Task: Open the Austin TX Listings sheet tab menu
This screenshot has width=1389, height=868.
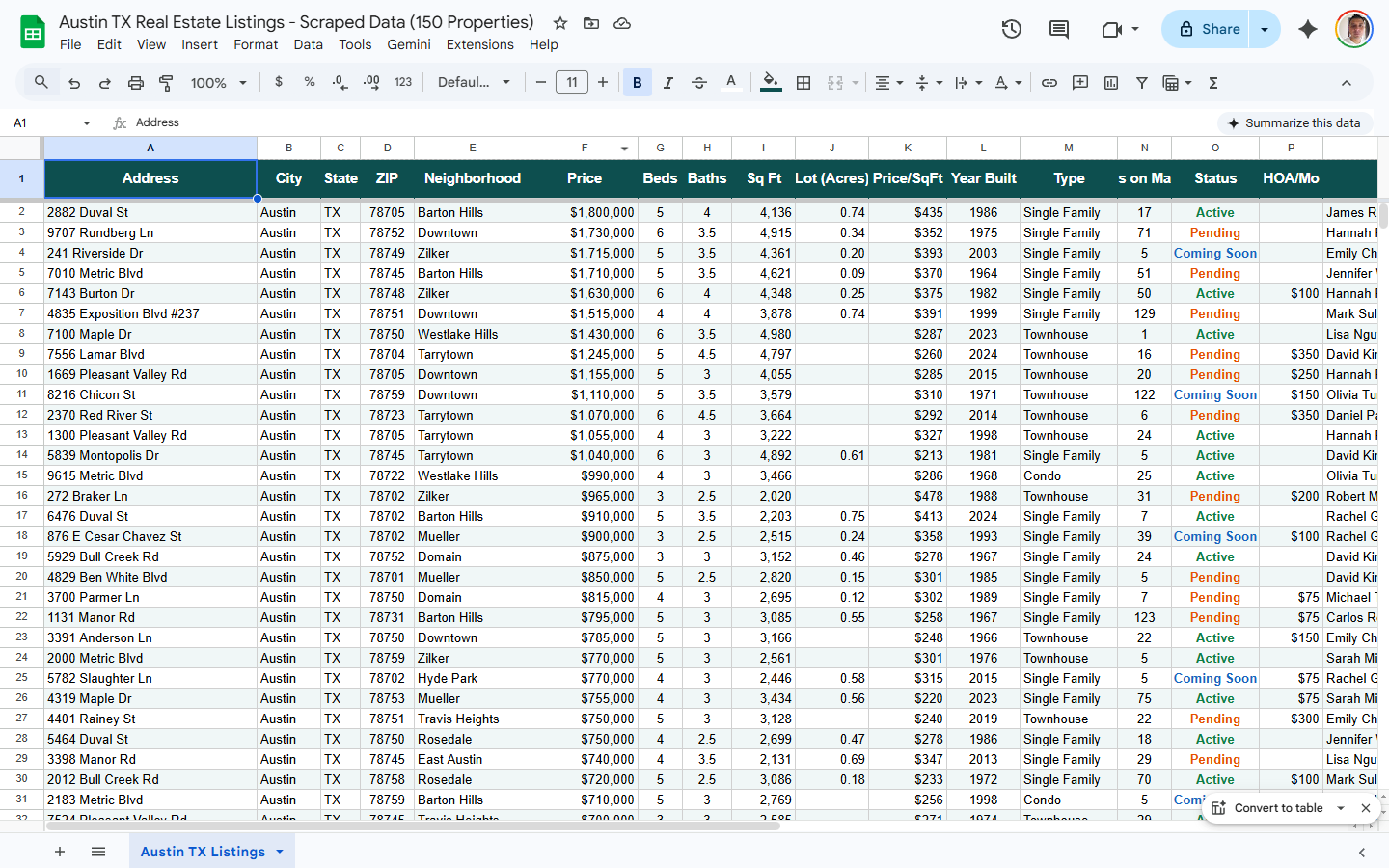Action: (x=281, y=852)
